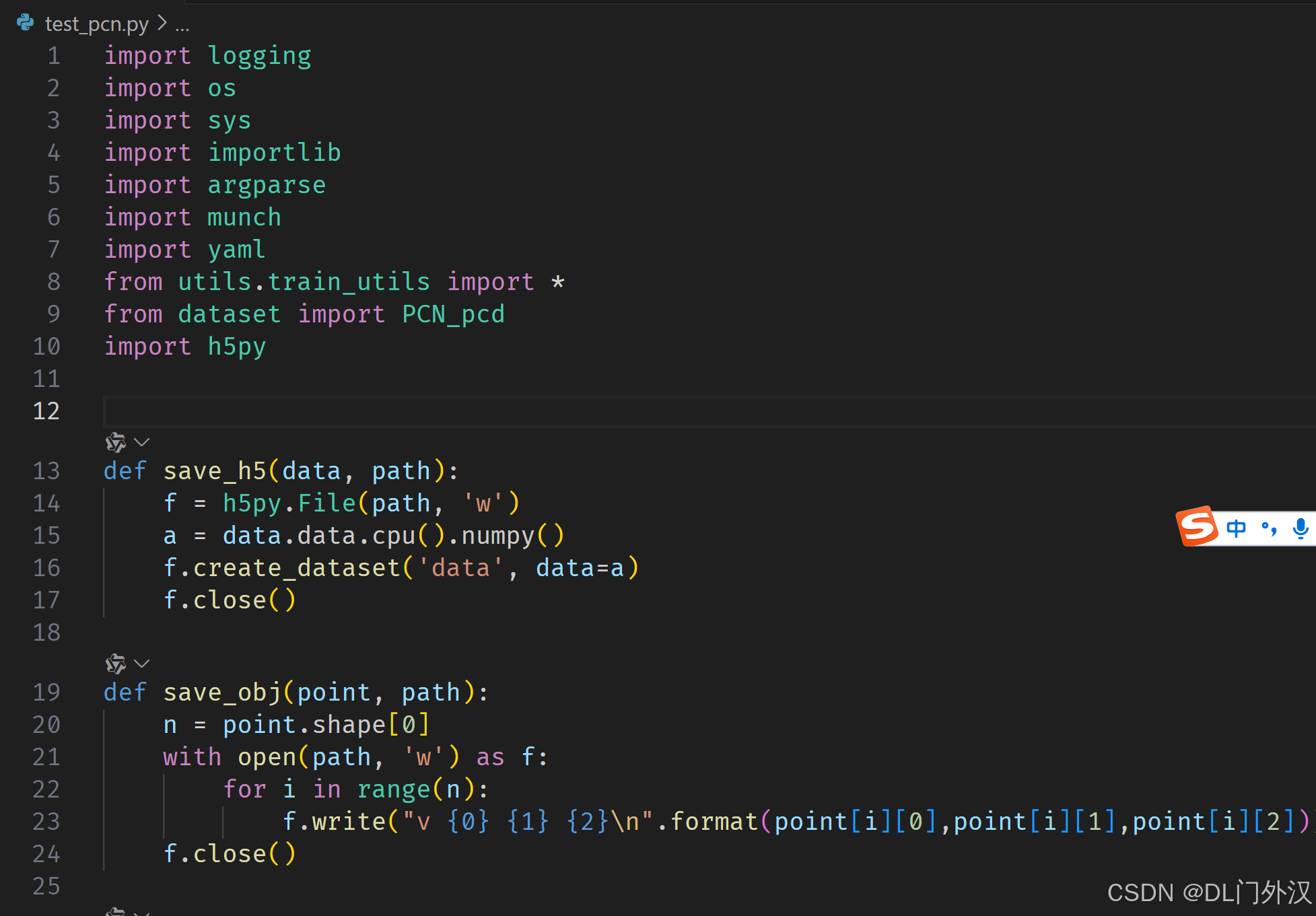Collapse the save_h5 function using its chevron

point(142,442)
